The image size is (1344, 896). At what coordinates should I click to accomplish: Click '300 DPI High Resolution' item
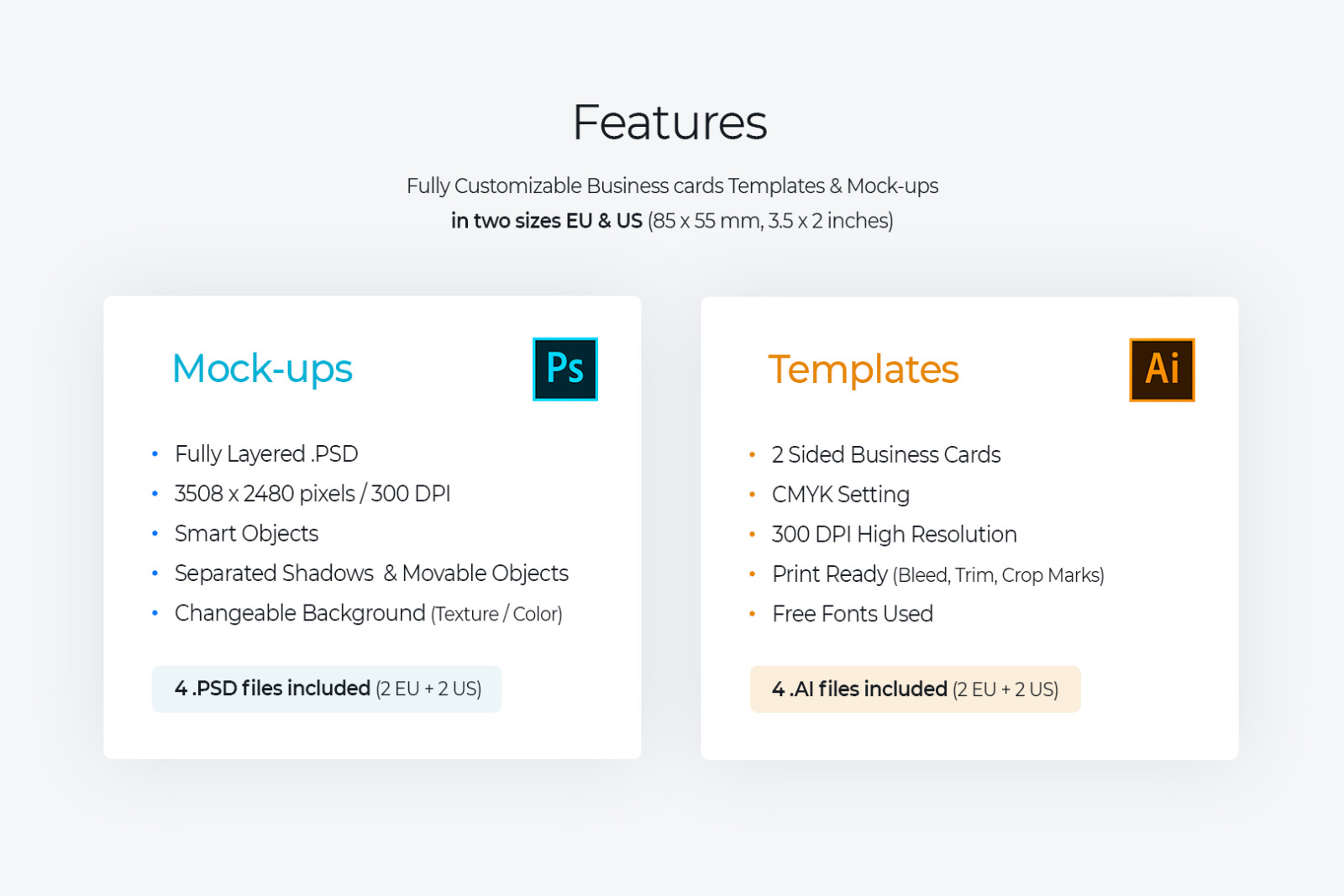pyautogui.click(x=894, y=535)
